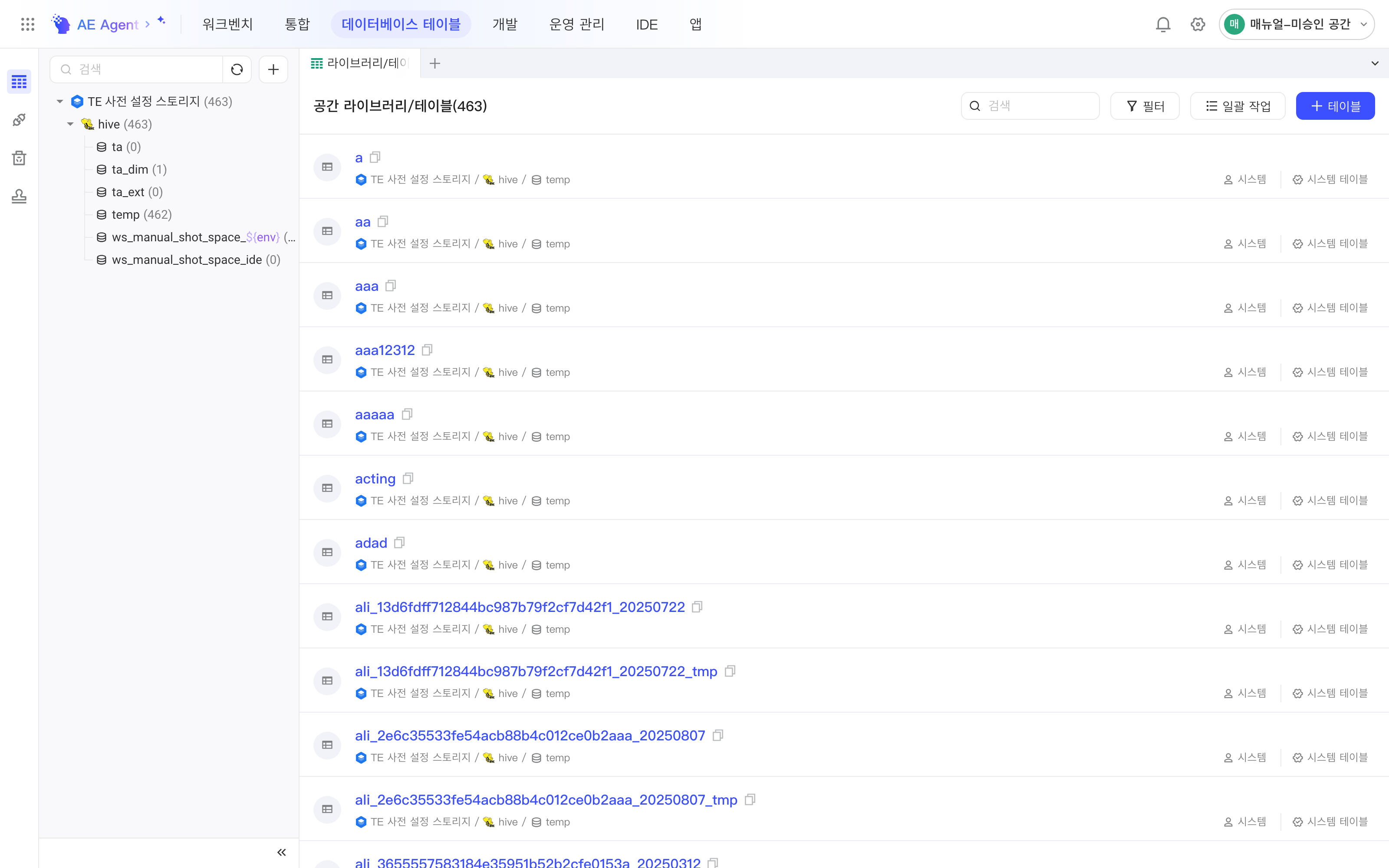Click the table icon of row 'adad'
1389x868 pixels.
tap(327, 552)
